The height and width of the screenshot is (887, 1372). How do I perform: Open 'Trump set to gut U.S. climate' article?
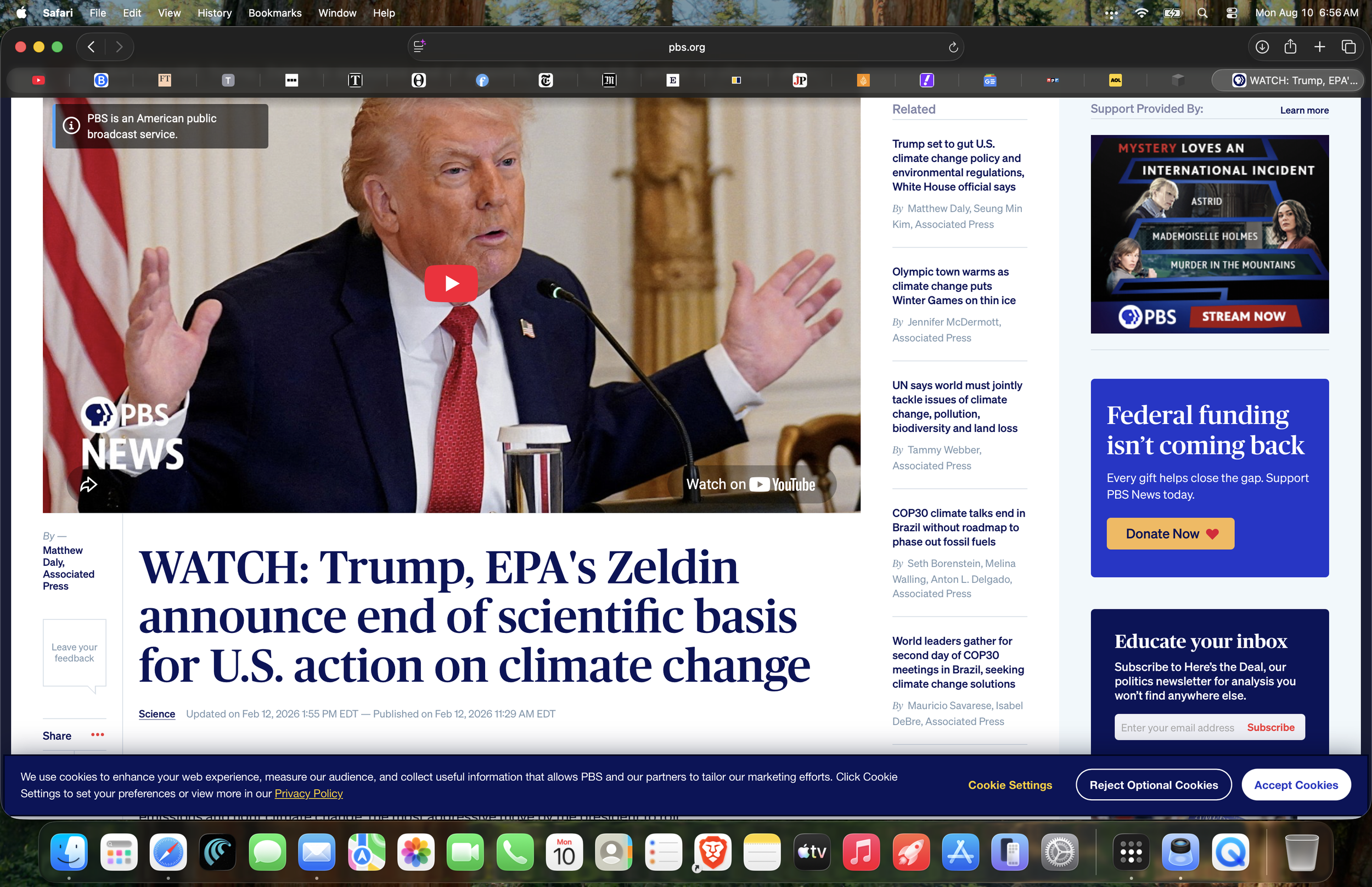958,165
